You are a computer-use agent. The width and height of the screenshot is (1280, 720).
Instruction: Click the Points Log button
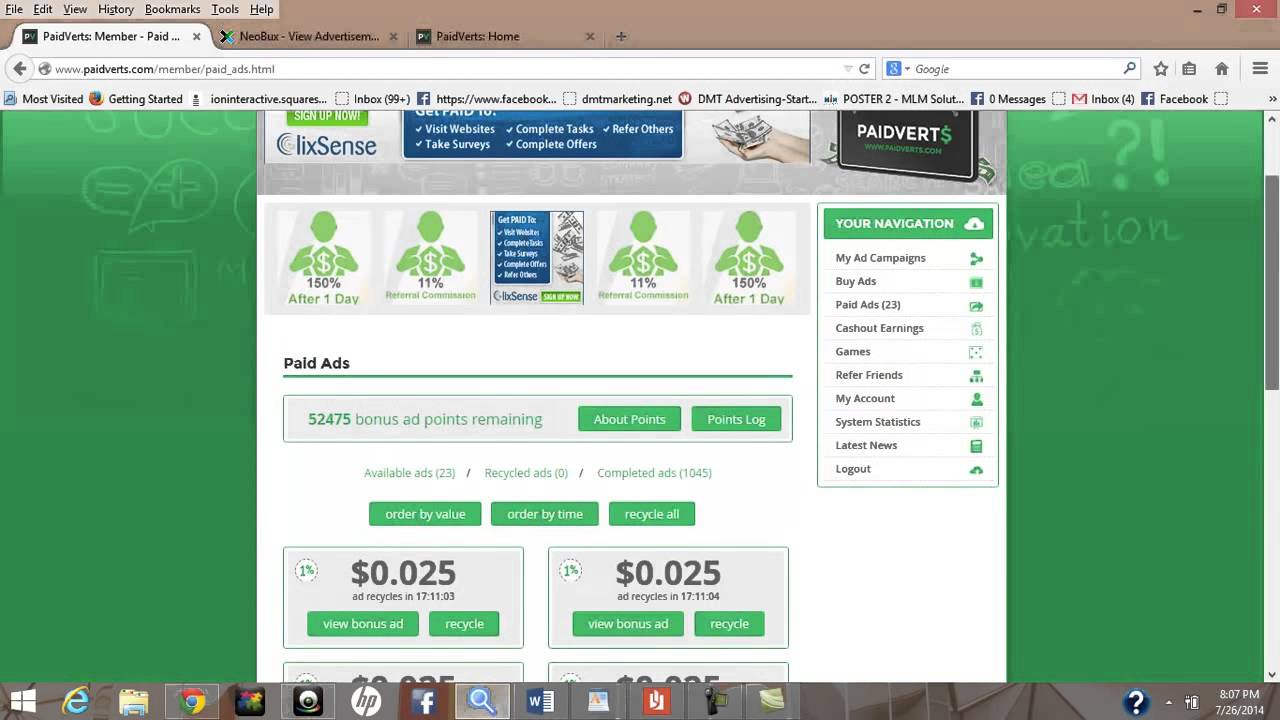736,419
